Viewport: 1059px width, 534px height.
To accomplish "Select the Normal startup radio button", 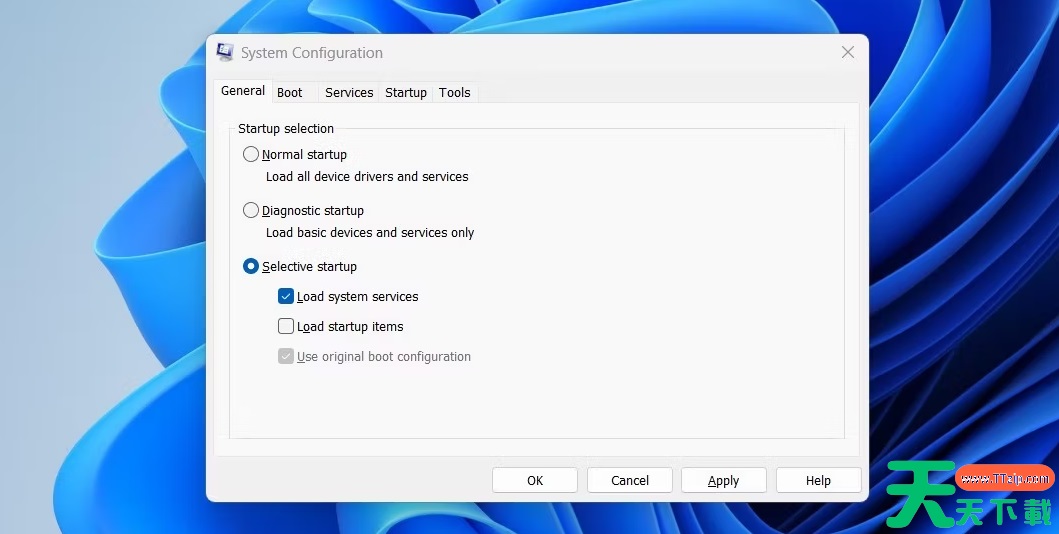I will (x=251, y=155).
